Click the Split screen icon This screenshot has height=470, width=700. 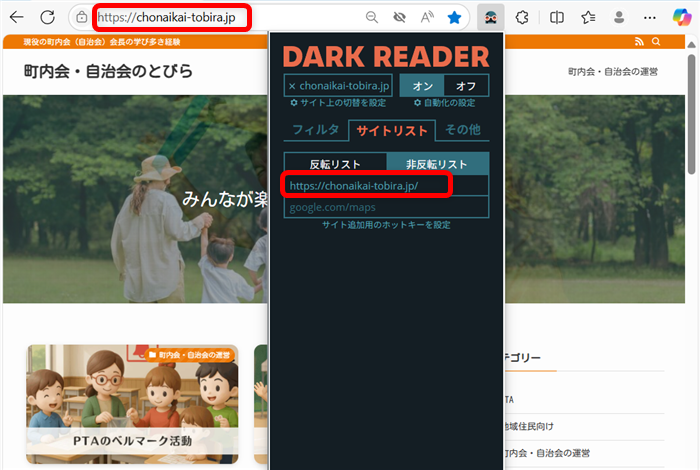557,17
